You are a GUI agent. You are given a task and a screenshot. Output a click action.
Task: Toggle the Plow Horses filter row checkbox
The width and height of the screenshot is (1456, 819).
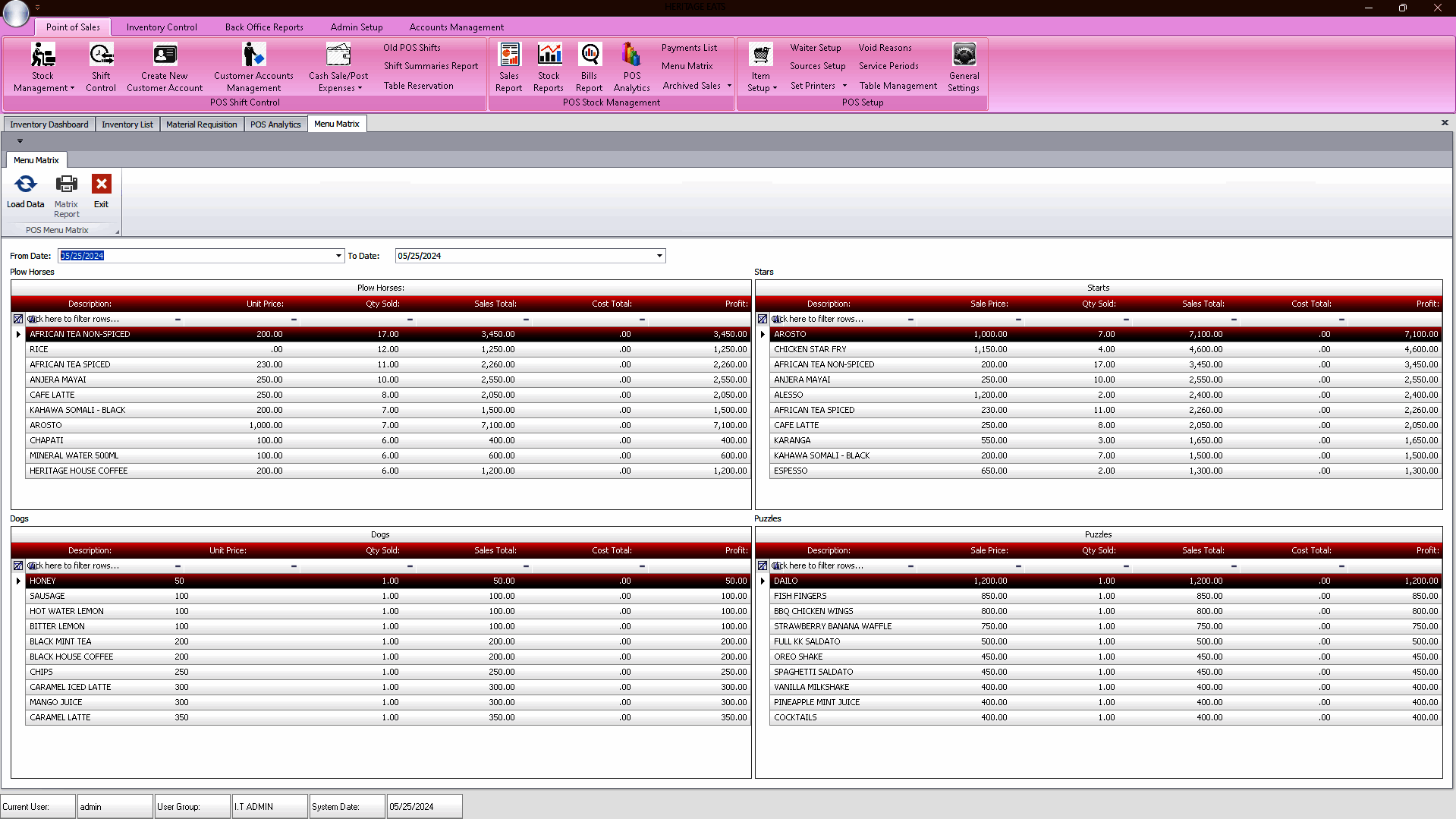click(18, 319)
